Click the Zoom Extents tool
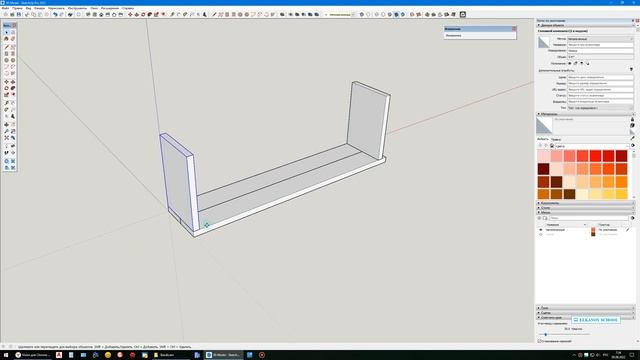 pos(7,138)
